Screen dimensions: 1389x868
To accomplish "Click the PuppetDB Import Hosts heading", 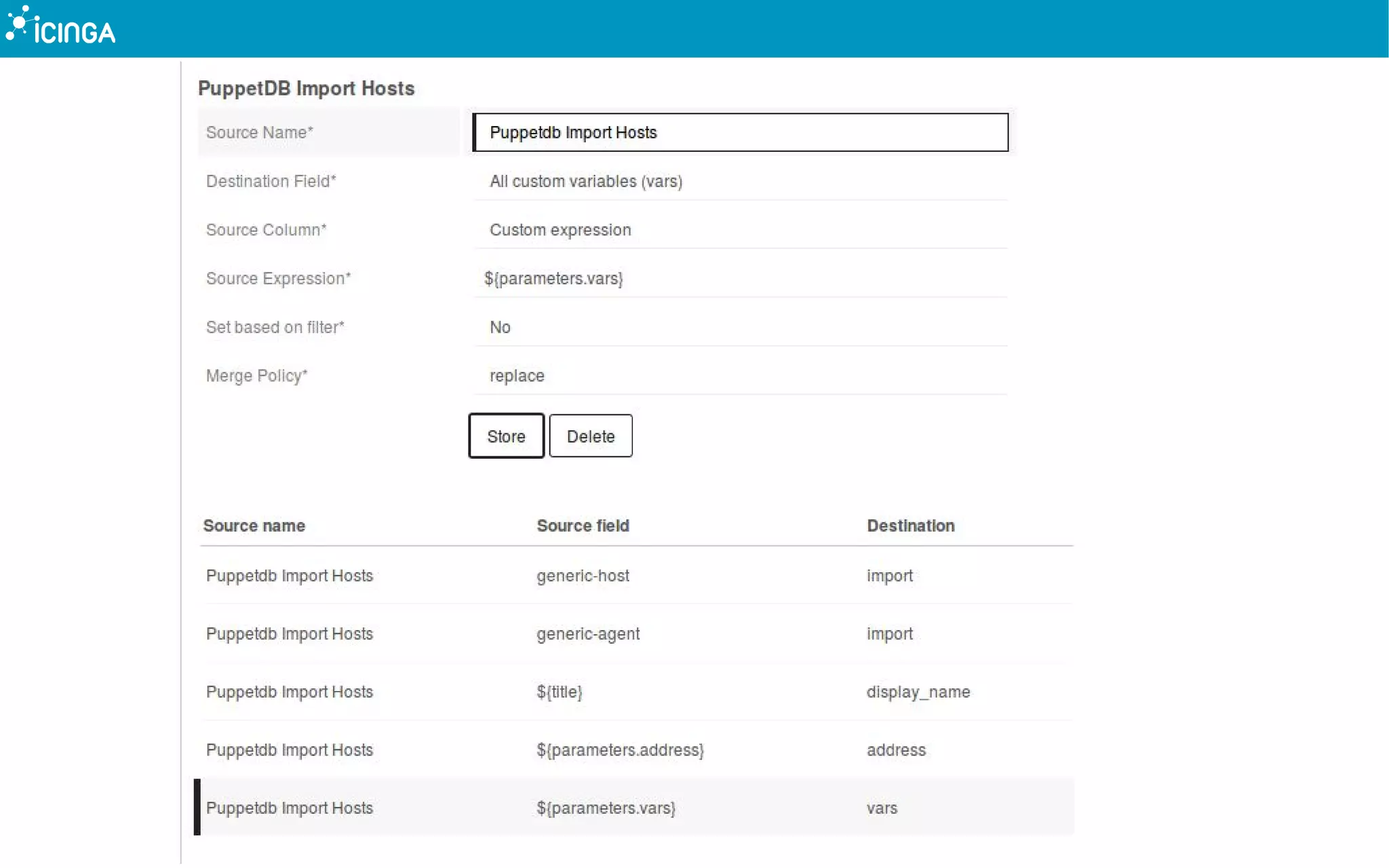I will pyautogui.click(x=306, y=88).
